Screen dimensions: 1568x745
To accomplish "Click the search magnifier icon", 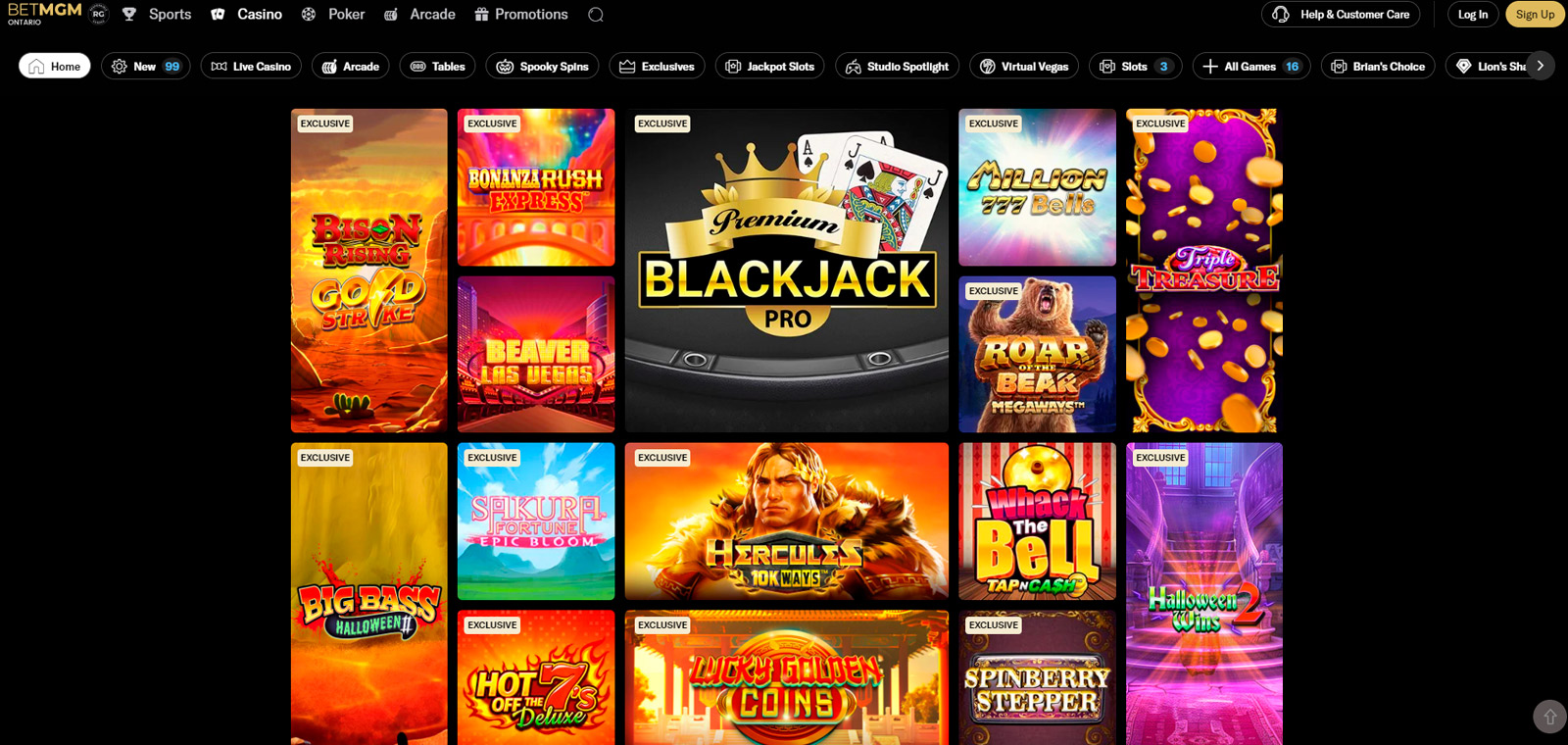I will (x=596, y=15).
